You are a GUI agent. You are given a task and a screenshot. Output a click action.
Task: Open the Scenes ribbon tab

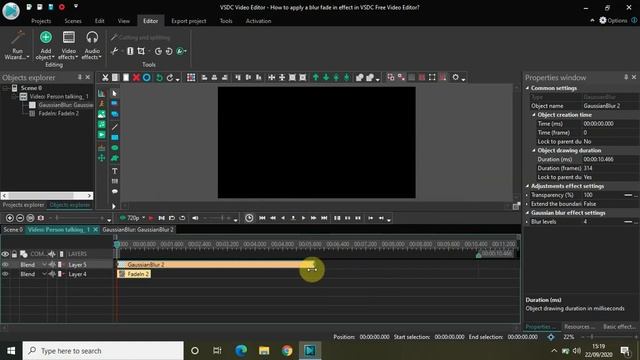73,21
